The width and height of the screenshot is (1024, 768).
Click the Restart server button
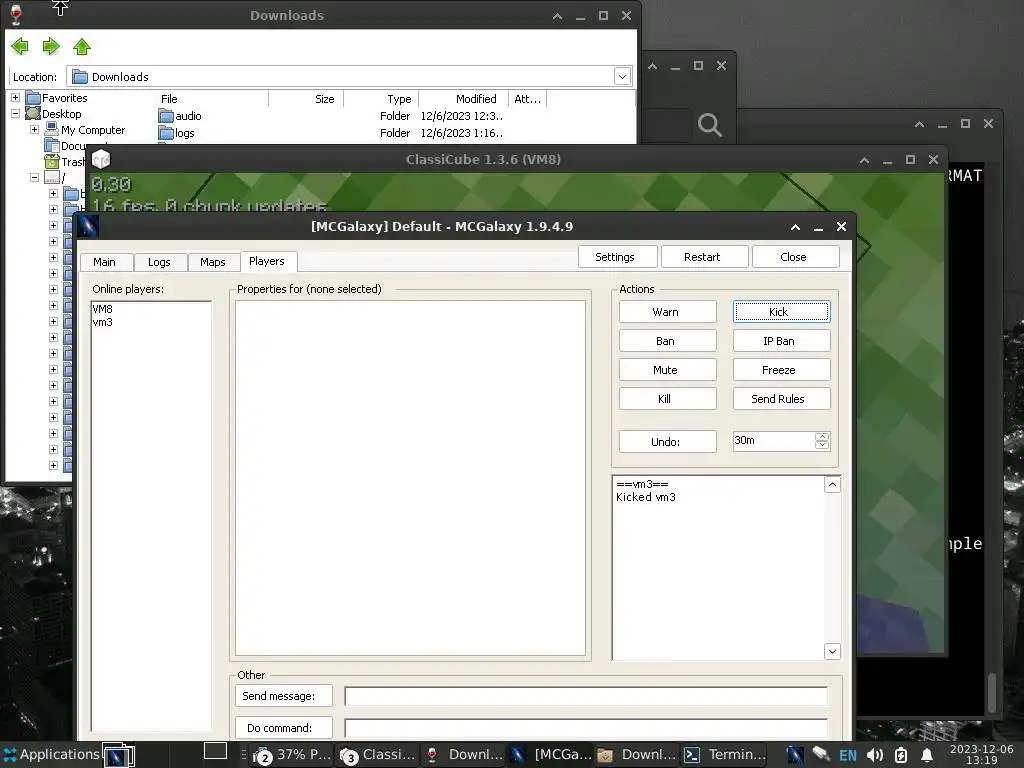[703, 257]
